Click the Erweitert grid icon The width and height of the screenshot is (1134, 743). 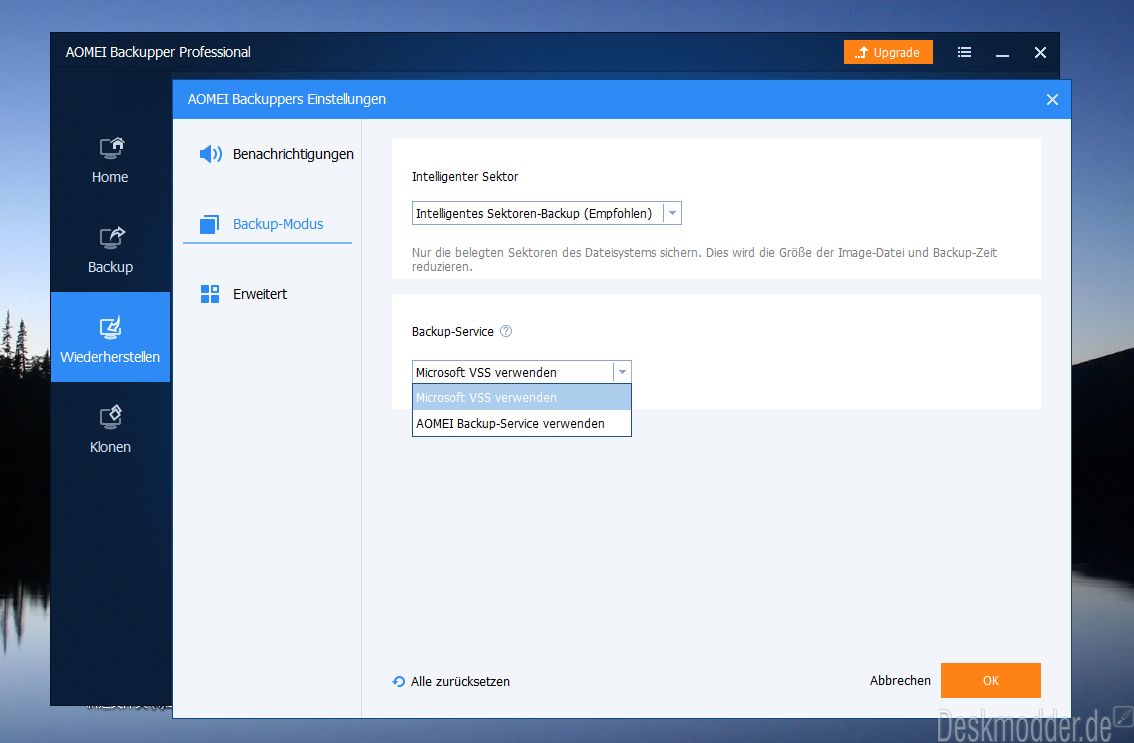(x=210, y=294)
